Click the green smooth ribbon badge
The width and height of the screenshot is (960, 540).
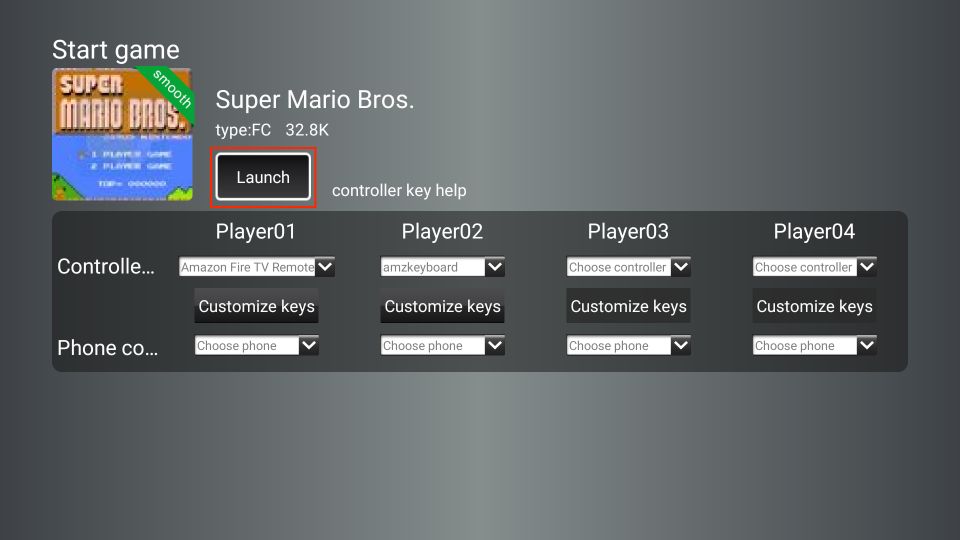170,91
